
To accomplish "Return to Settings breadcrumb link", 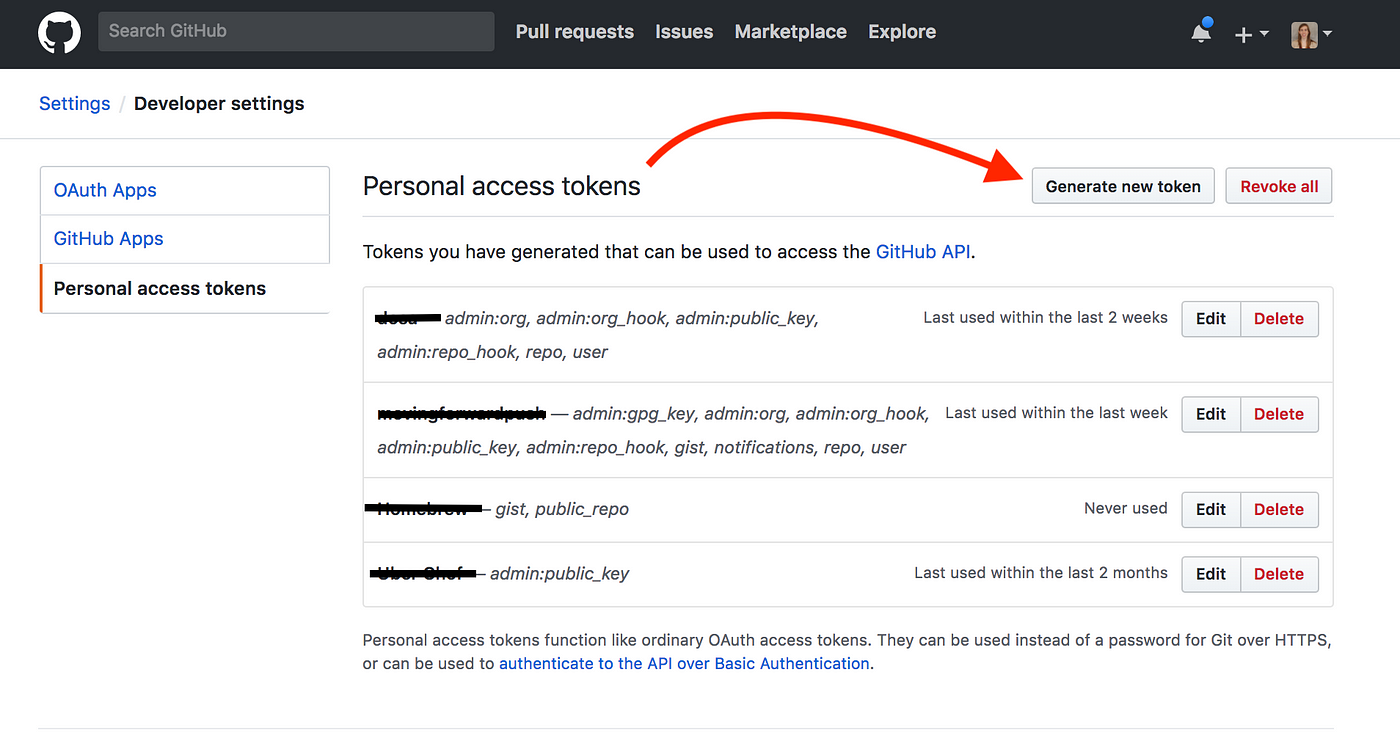I will click(75, 104).
